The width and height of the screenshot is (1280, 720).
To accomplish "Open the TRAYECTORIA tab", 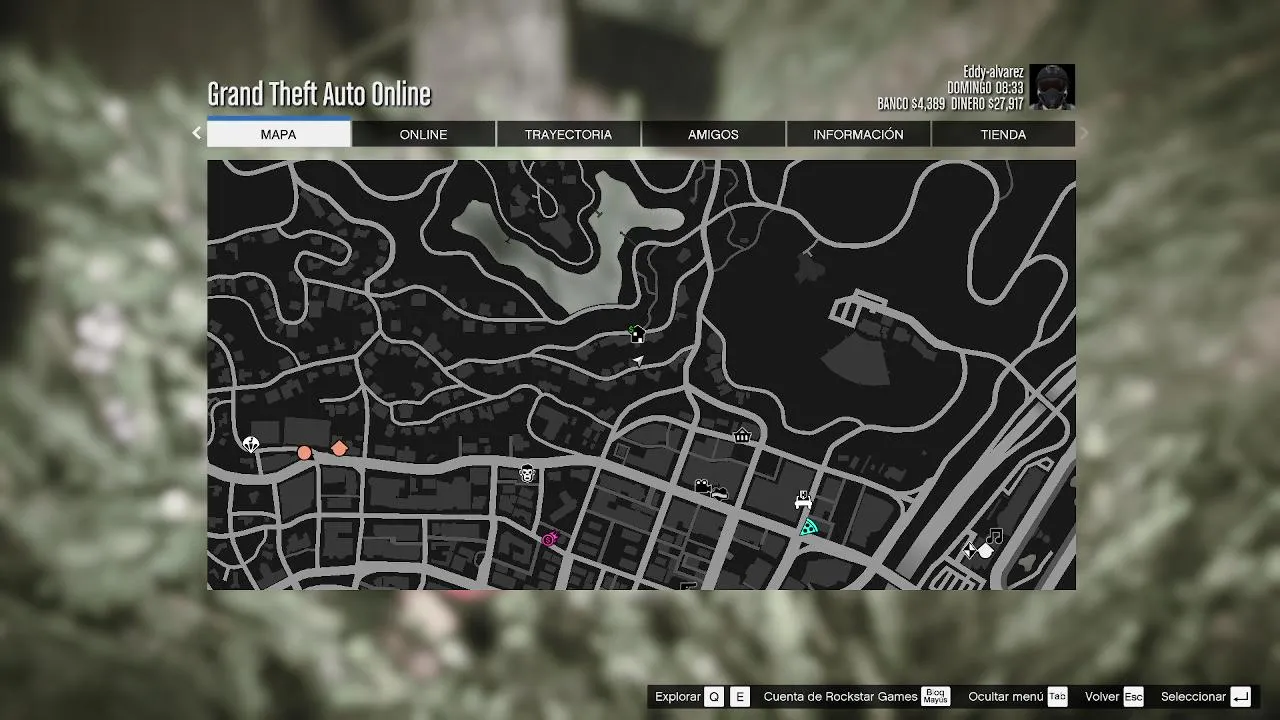I will point(568,134).
